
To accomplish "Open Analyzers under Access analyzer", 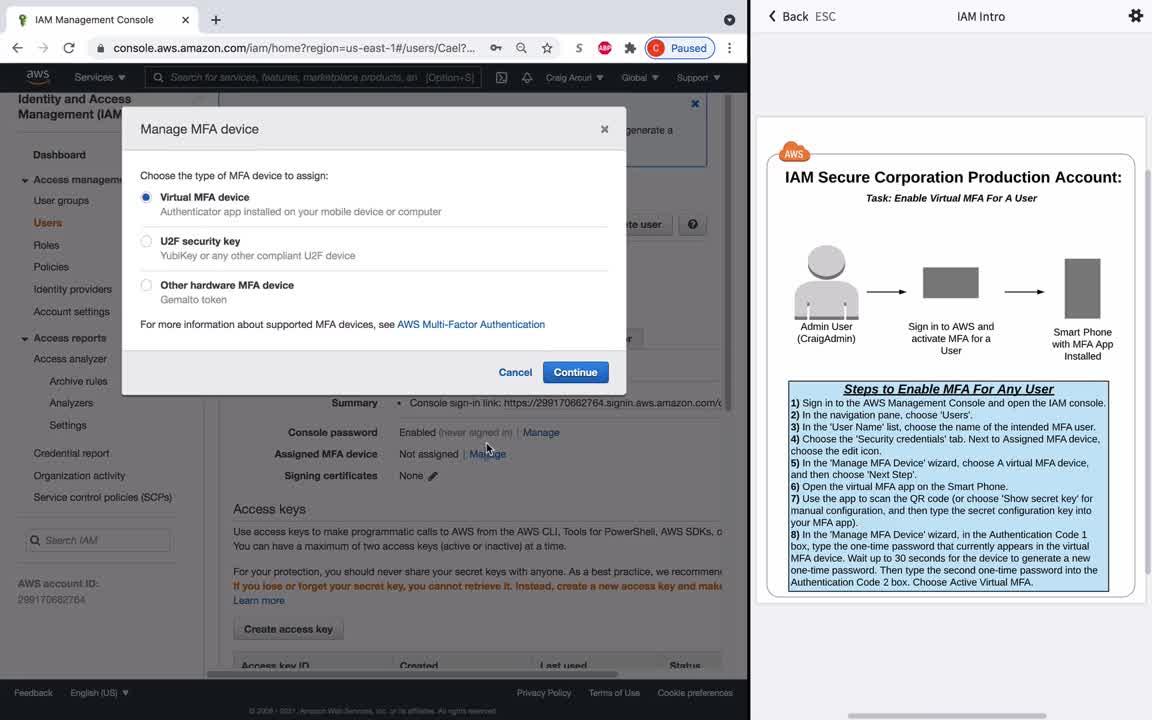I will point(71,403).
